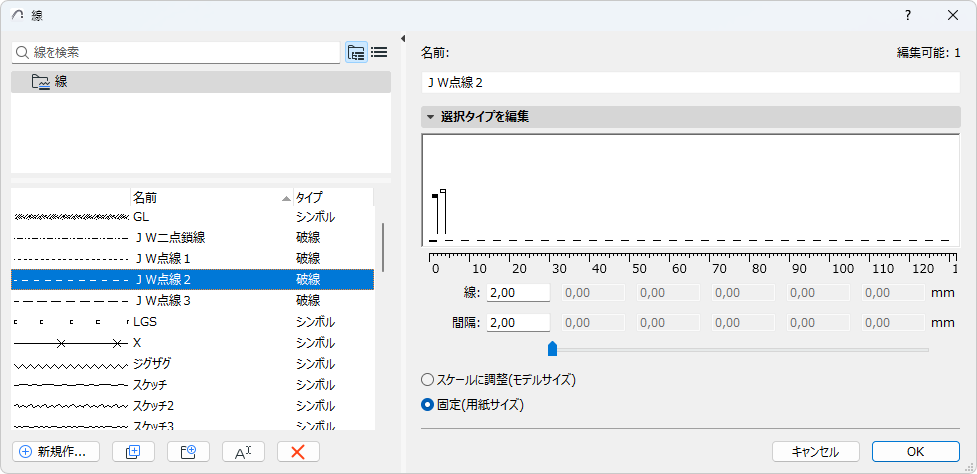Select the スケッチ line row
Viewport: 977px width, 474px height.
(193, 384)
